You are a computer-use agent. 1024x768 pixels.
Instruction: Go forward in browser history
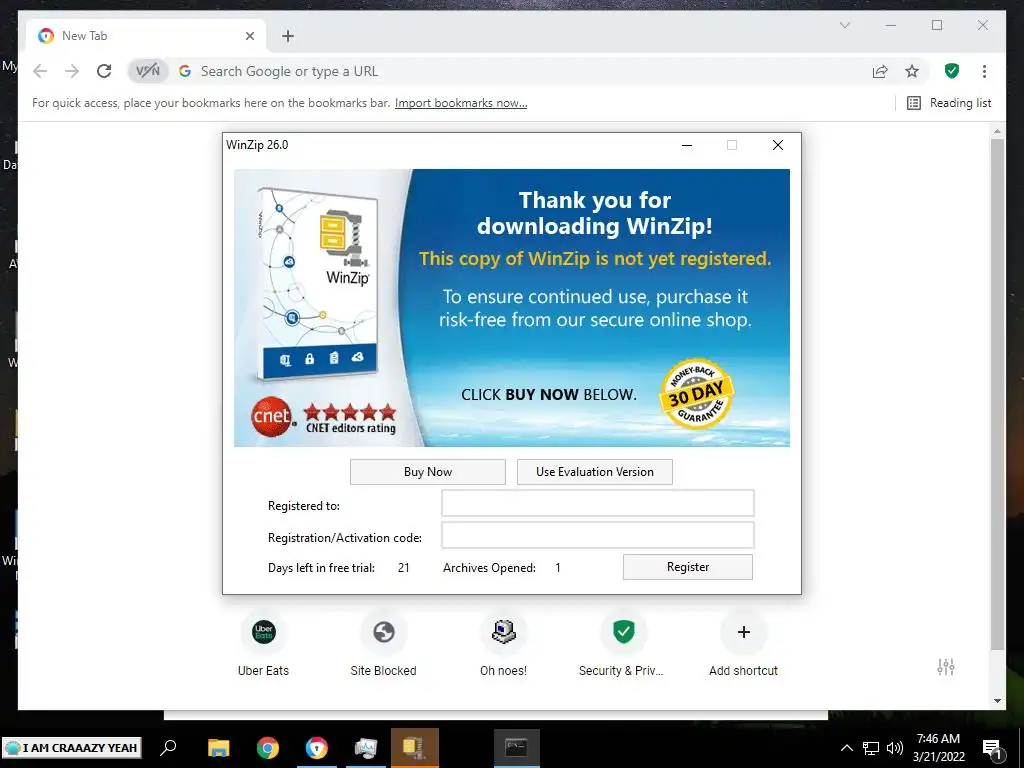pos(72,71)
